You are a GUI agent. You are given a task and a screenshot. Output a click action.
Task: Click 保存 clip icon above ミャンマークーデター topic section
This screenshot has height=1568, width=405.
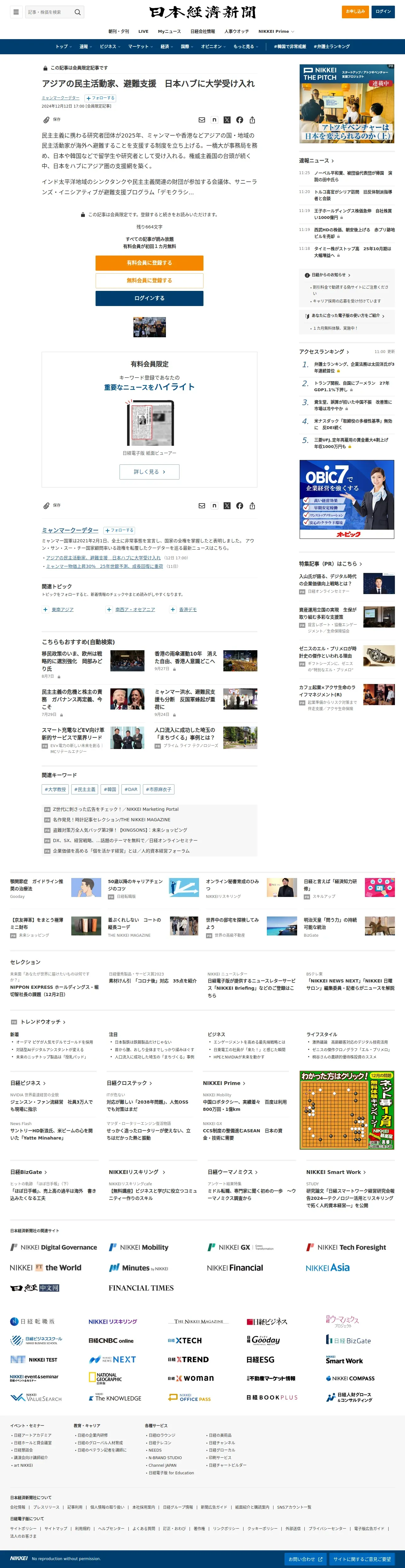46,506
